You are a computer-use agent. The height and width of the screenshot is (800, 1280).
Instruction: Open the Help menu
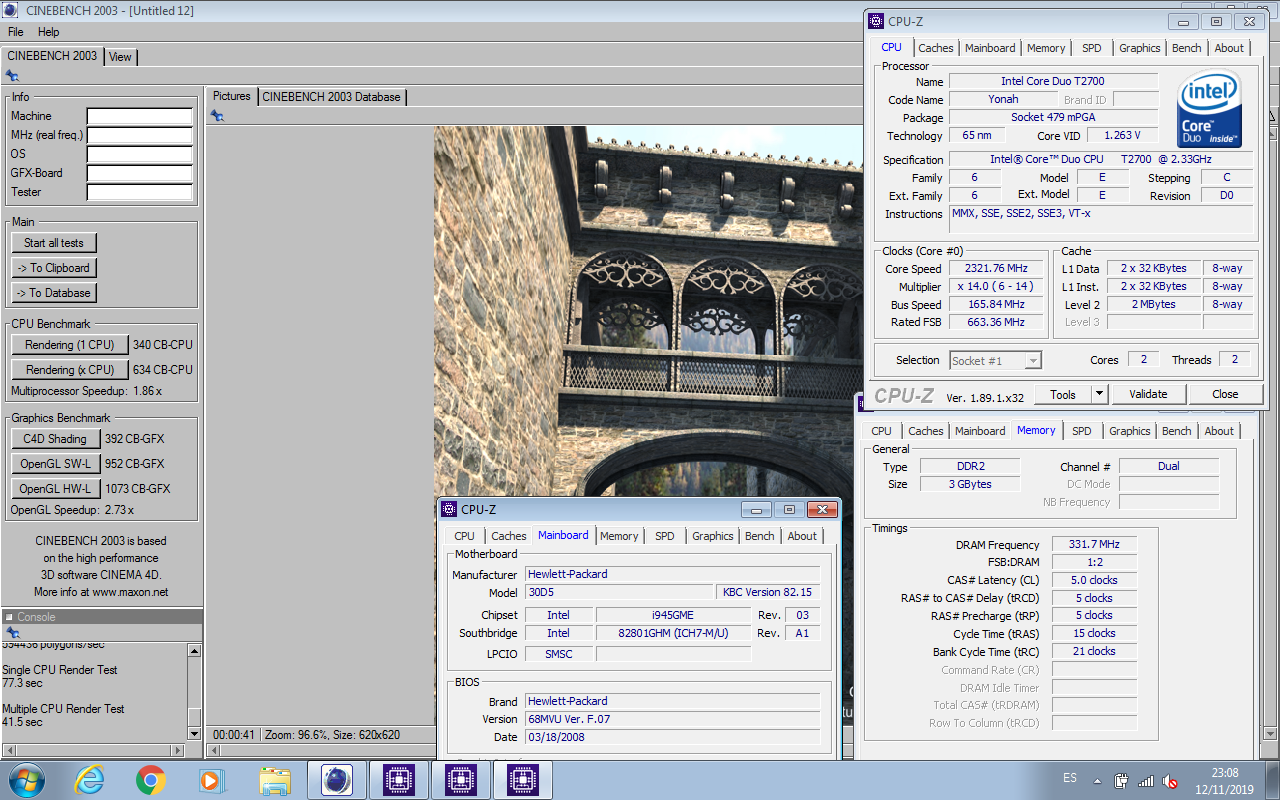pyautogui.click(x=49, y=32)
